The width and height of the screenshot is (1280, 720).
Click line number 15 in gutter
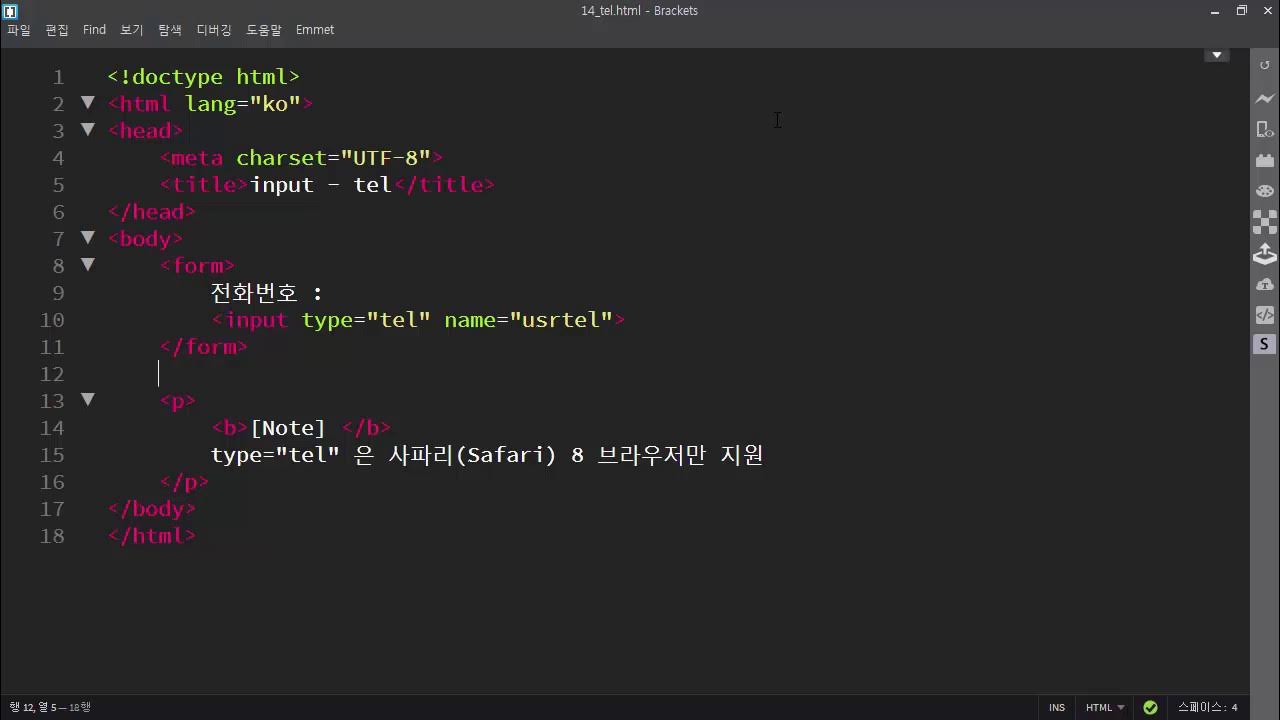tap(52, 455)
